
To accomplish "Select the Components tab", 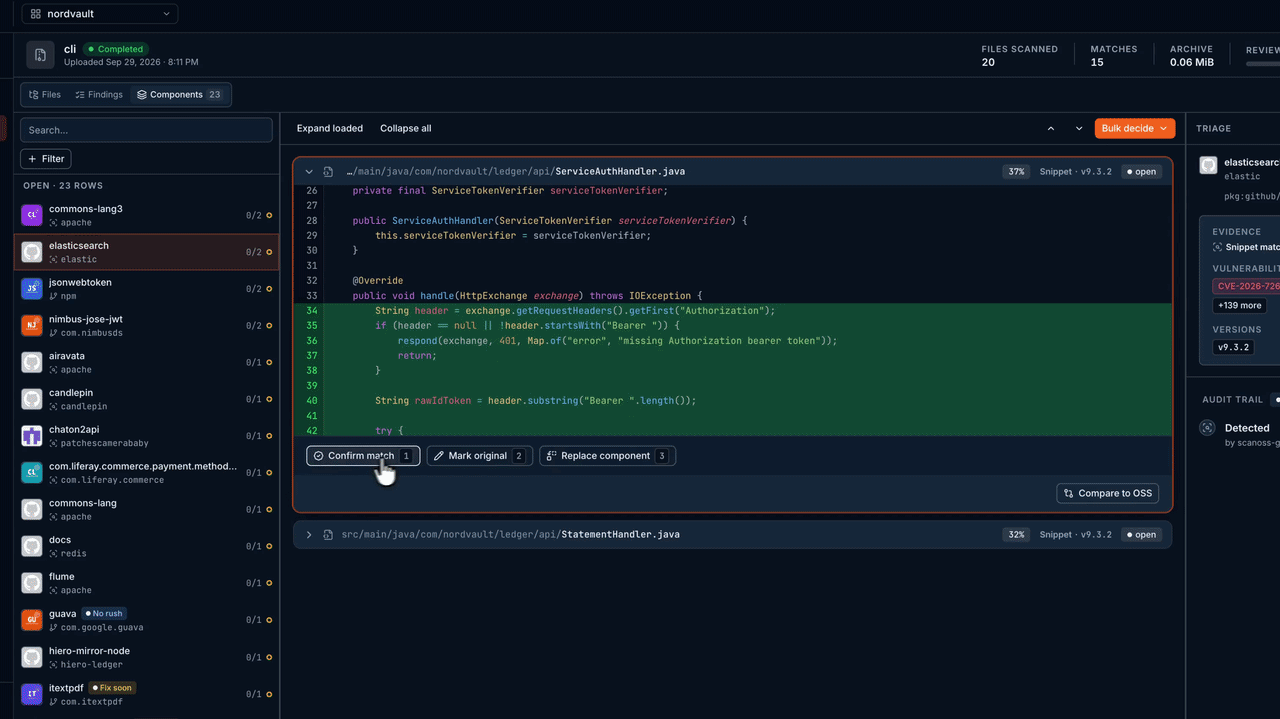I will 181,95.
